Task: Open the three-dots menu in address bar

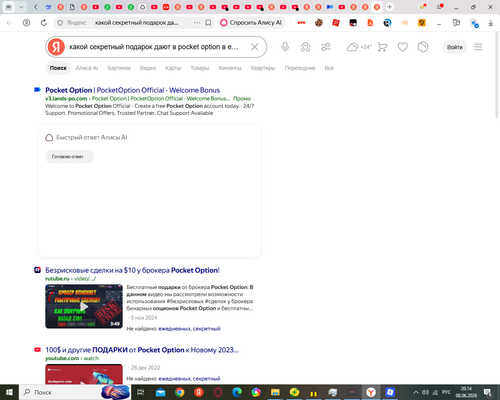Action: [197, 23]
